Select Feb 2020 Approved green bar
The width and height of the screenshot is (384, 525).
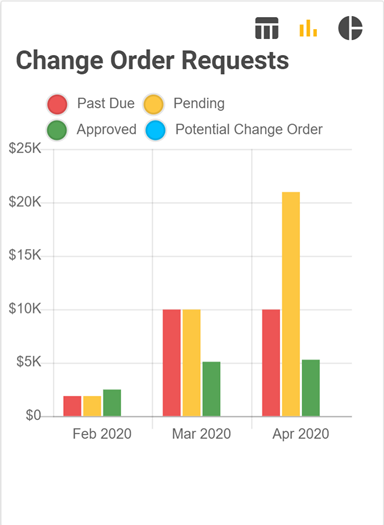tap(112, 403)
